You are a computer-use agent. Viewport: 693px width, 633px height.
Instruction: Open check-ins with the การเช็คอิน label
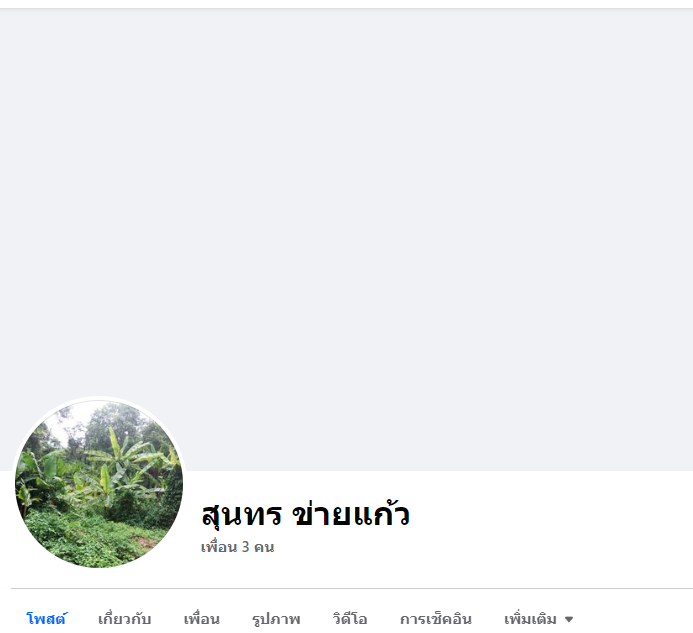tap(436, 618)
